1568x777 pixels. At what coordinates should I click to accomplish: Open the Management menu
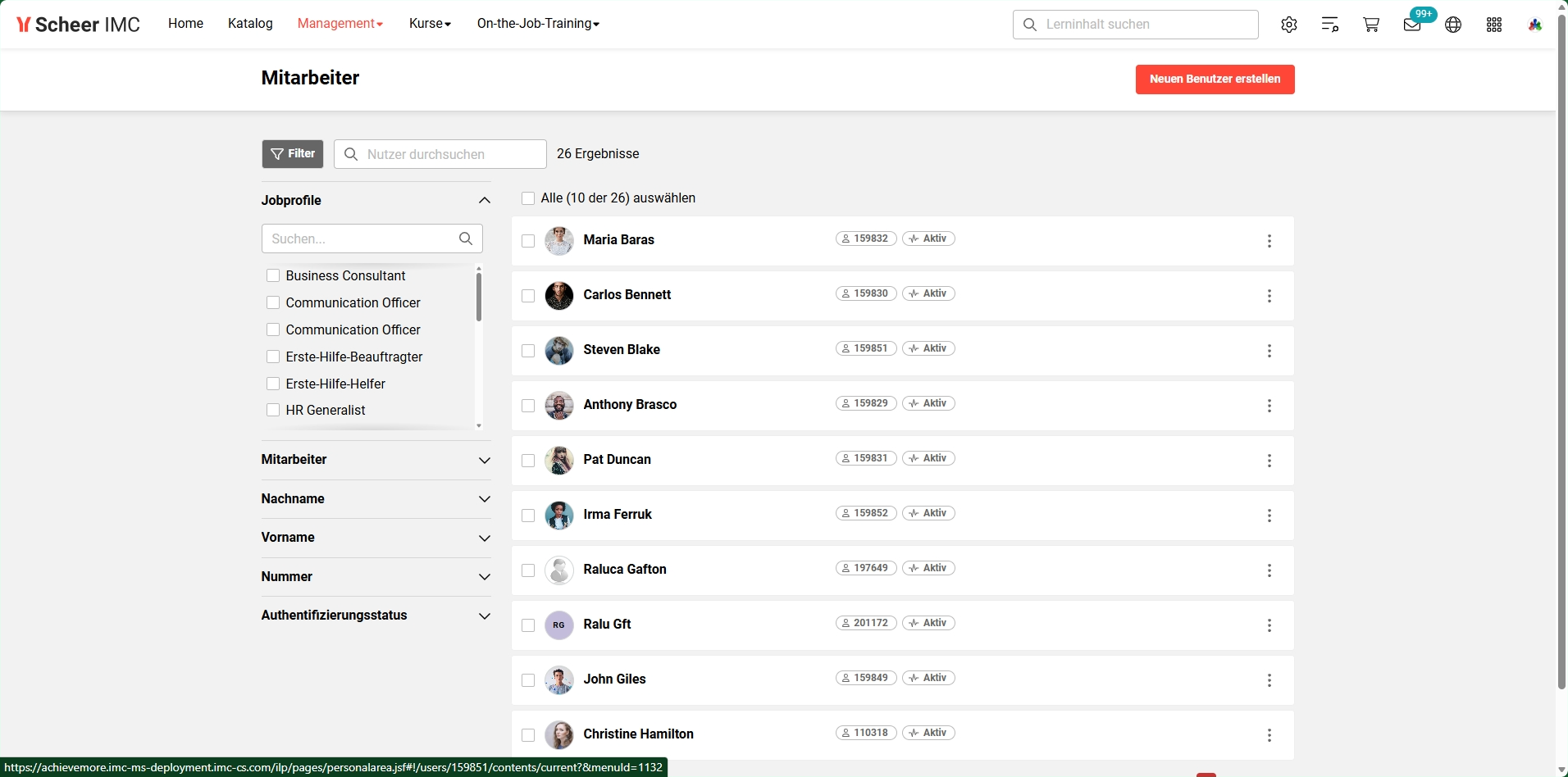pyautogui.click(x=340, y=24)
